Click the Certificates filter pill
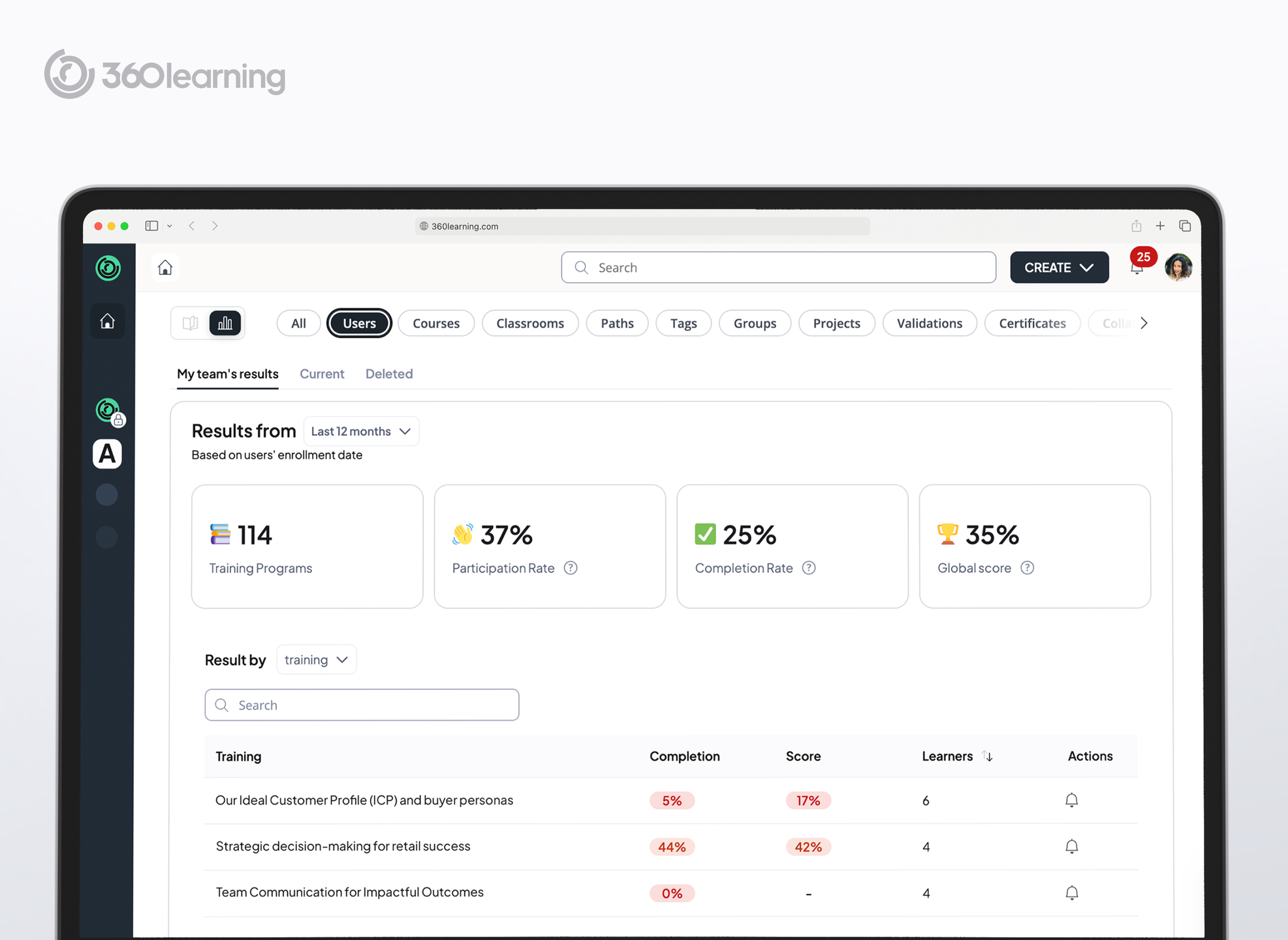The height and width of the screenshot is (940, 1288). pos(1031,323)
